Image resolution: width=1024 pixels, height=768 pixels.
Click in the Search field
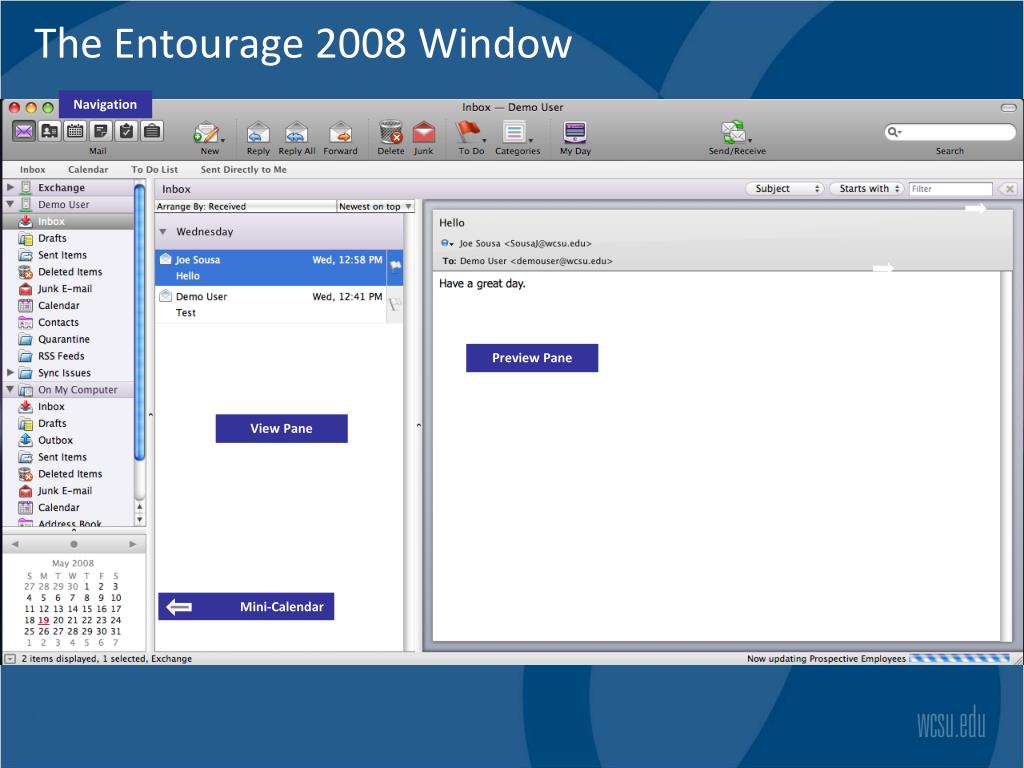click(x=950, y=132)
